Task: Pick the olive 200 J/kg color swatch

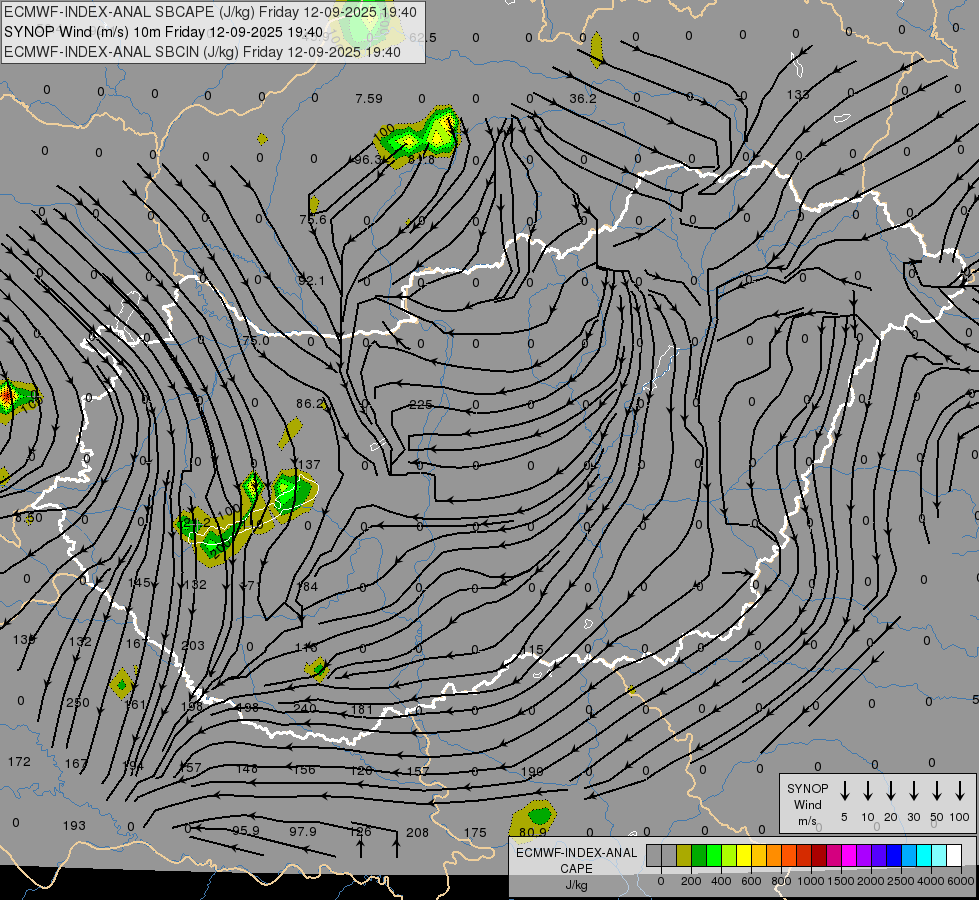Action: coord(684,855)
